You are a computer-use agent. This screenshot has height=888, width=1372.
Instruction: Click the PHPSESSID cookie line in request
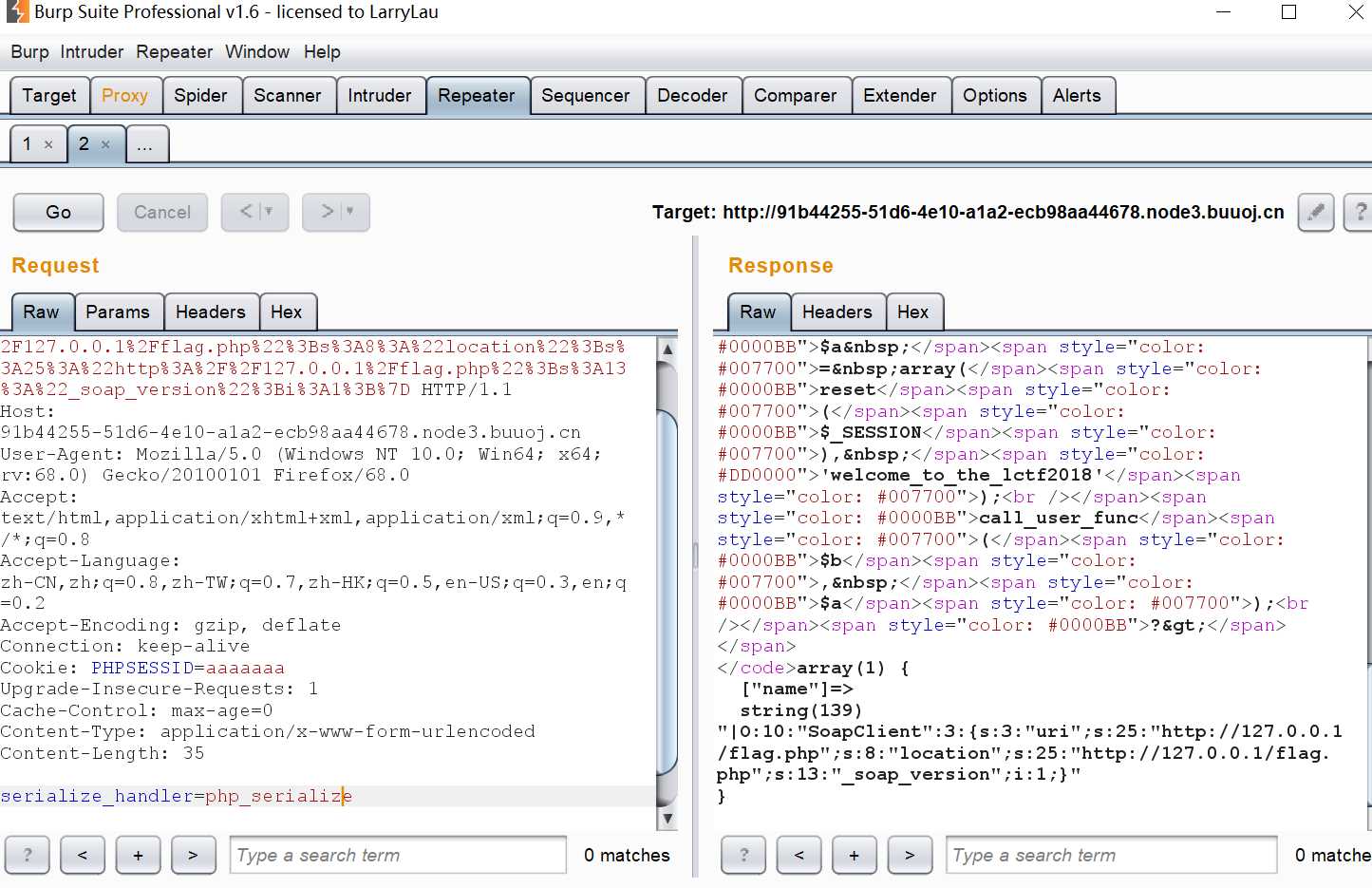tap(142, 668)
